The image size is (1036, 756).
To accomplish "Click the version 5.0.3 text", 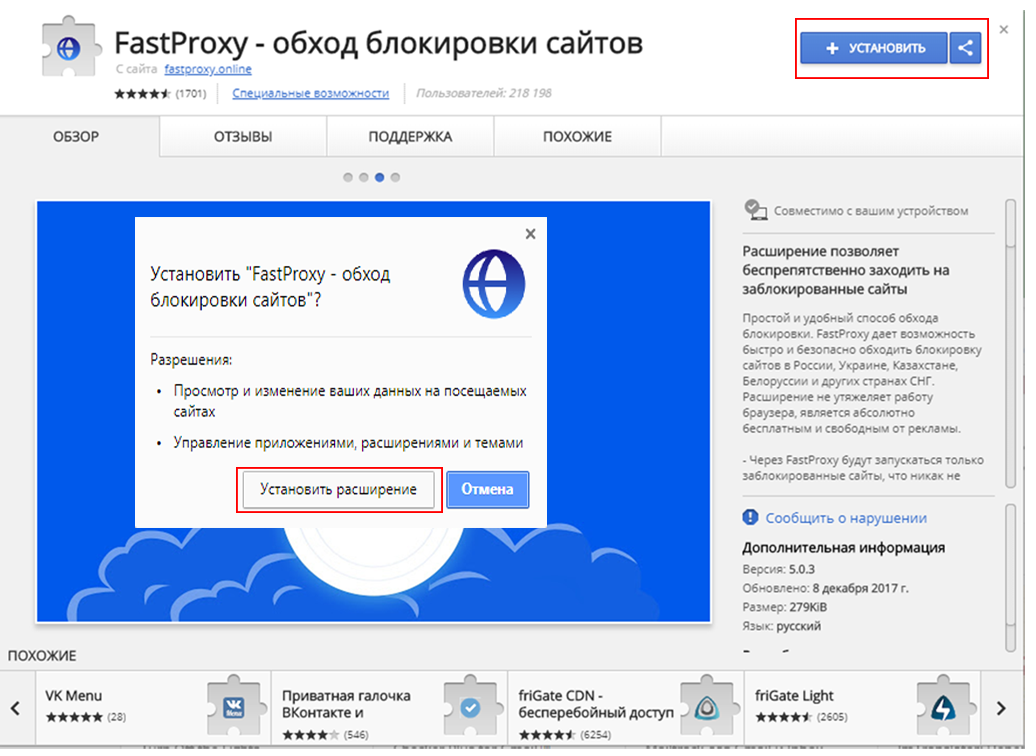I will [x=778, y=569].
